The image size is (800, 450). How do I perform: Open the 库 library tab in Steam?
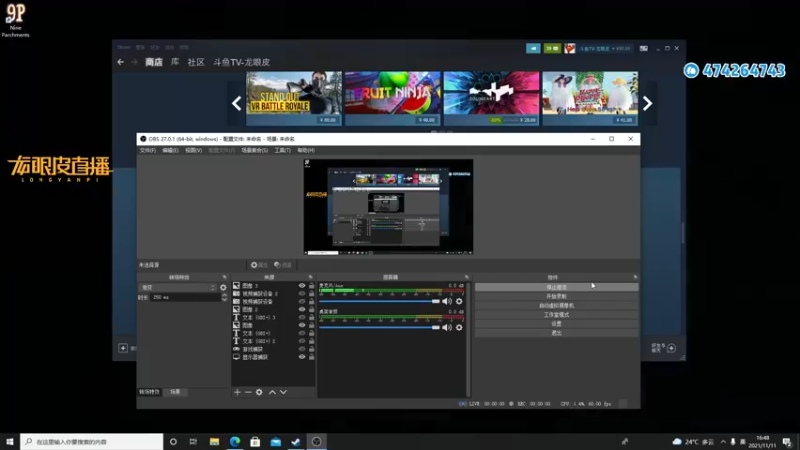click(x=175, y=62)
